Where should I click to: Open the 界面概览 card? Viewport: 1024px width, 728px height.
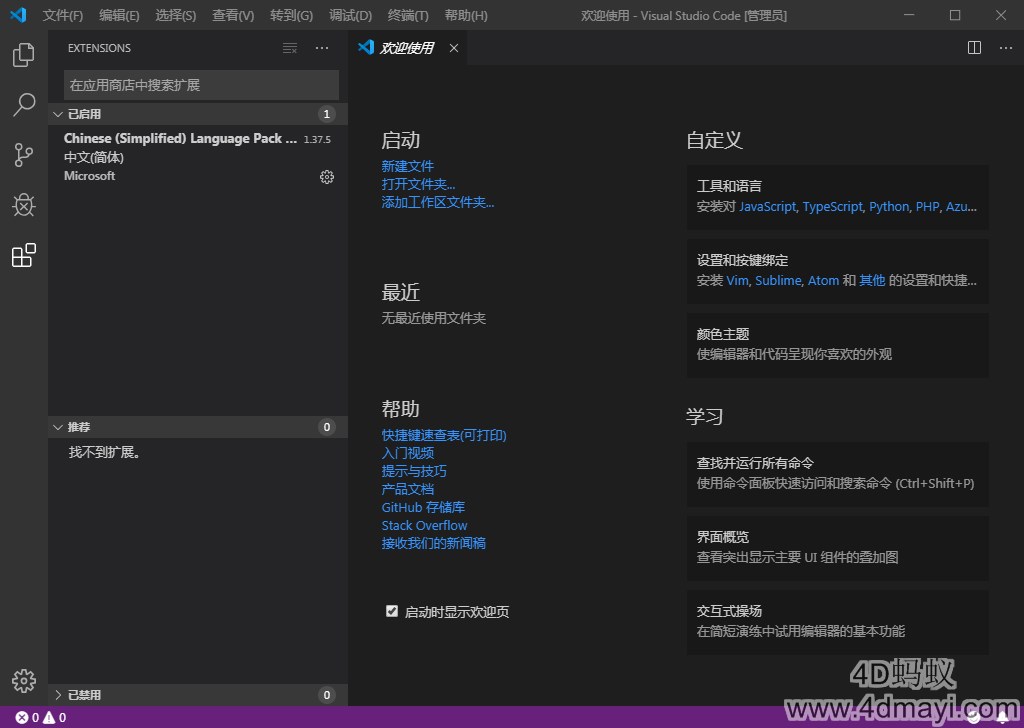click(x=837, y=548)
